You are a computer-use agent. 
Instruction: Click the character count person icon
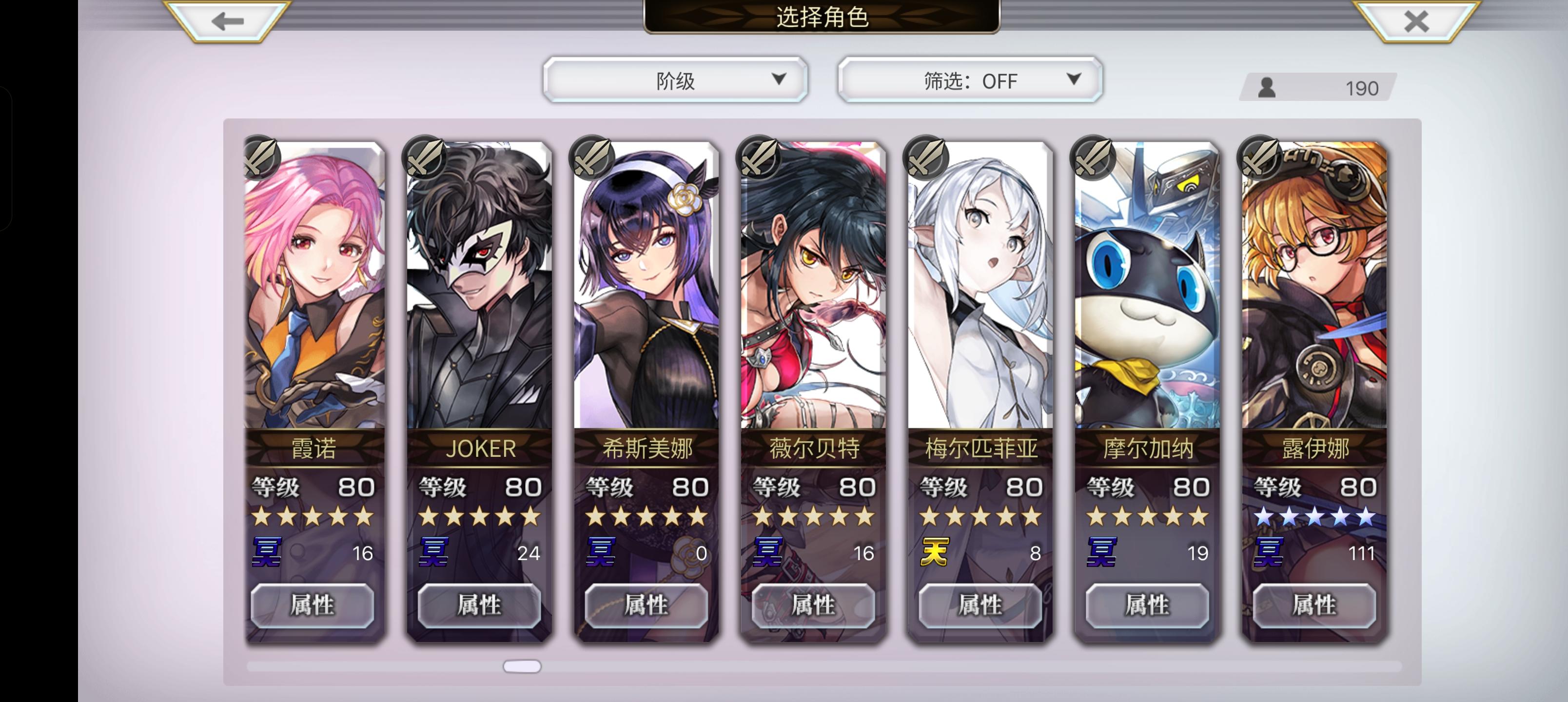coord(1267,88)
